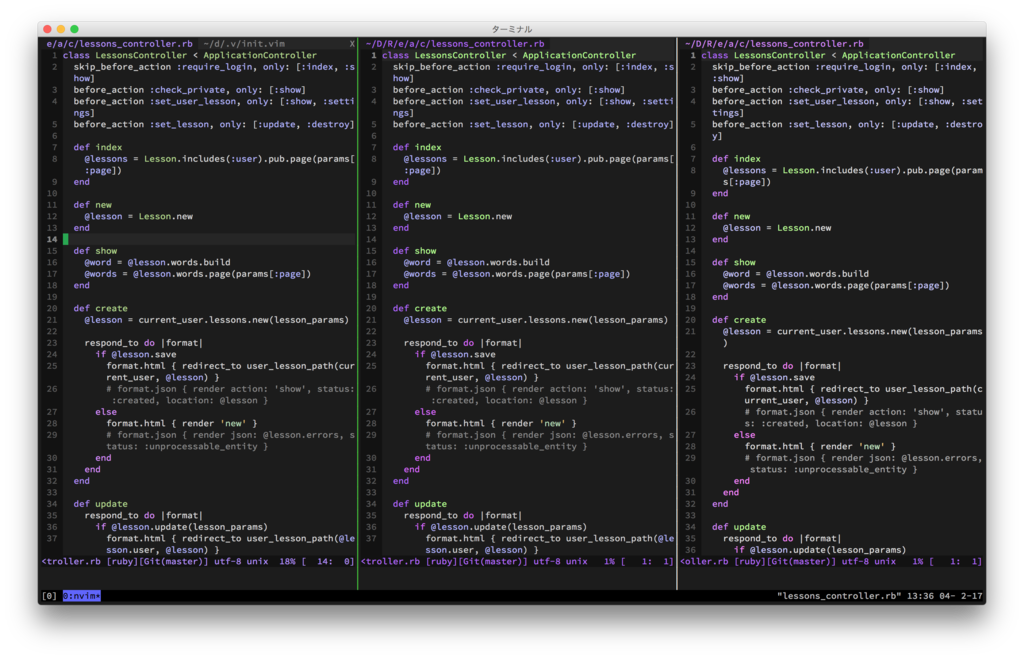The height and width of the screenshot is (659, 1024).
Task: Click the left pane's status line showing 18%
Action: pyautogui.click(x=198, y=561)
